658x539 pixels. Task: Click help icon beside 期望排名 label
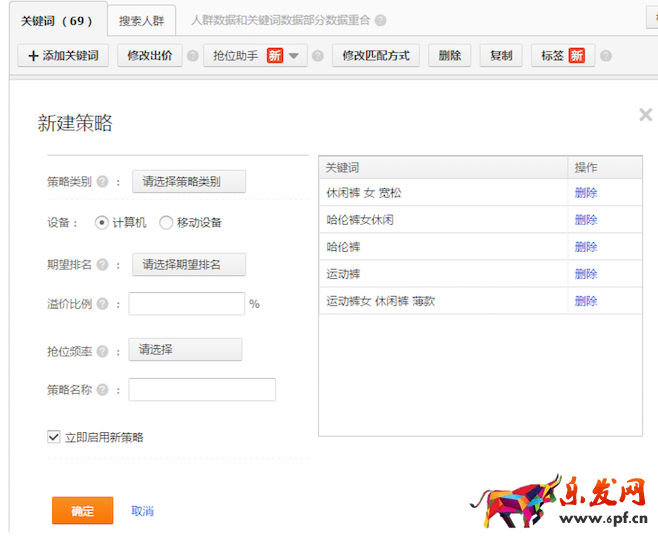(x=102, y=265)
